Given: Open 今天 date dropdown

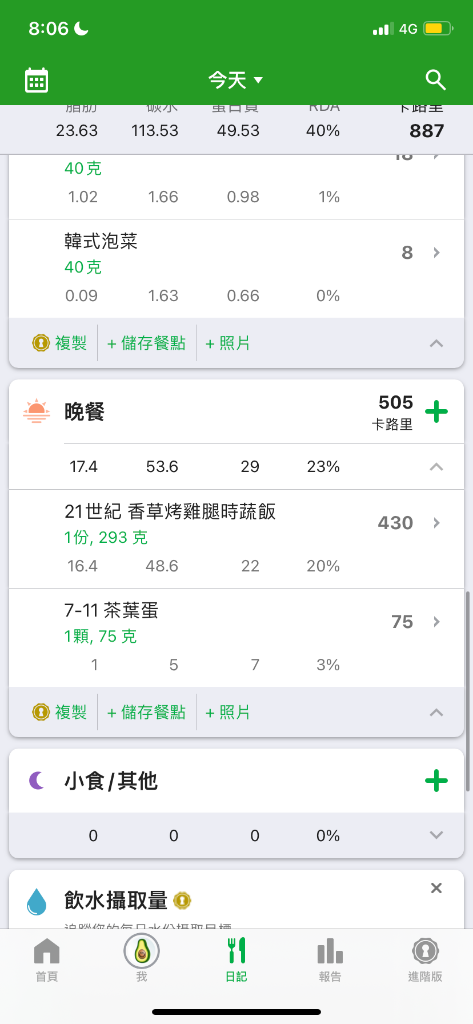Looking at the screenshot, I should coord(236,80).
